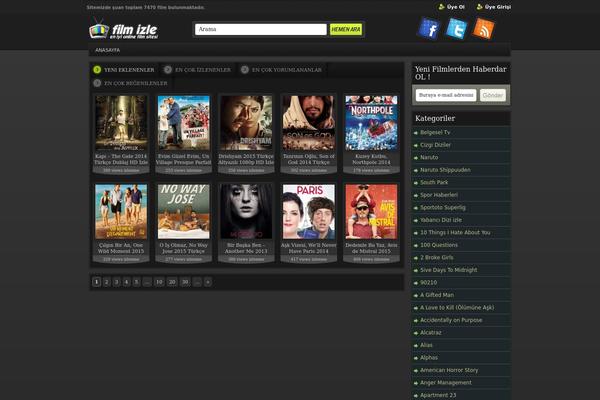600x400 pixels.
Task: Open the South Park category
Action: pos(434,183)
